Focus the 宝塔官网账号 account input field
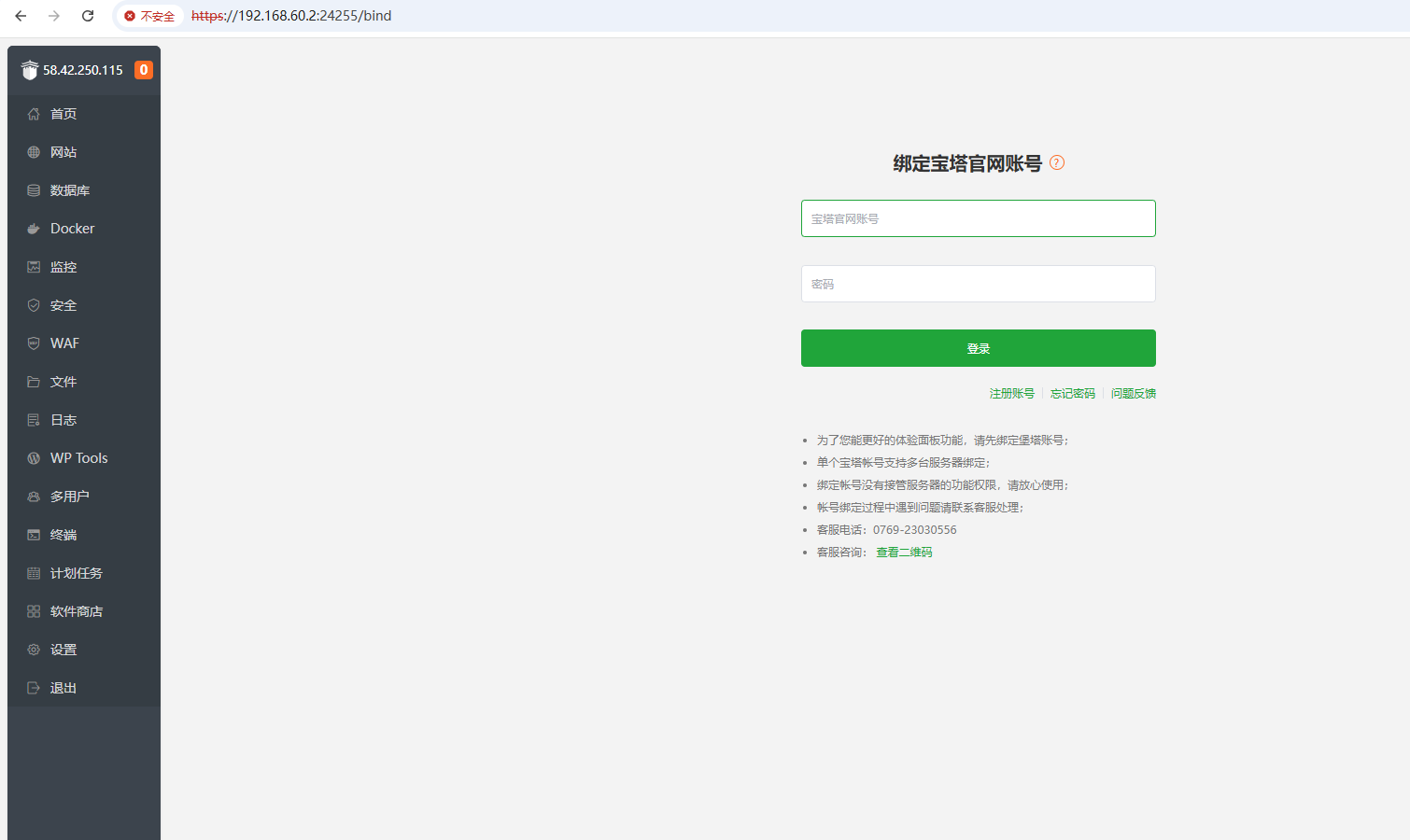 [978, 218]
